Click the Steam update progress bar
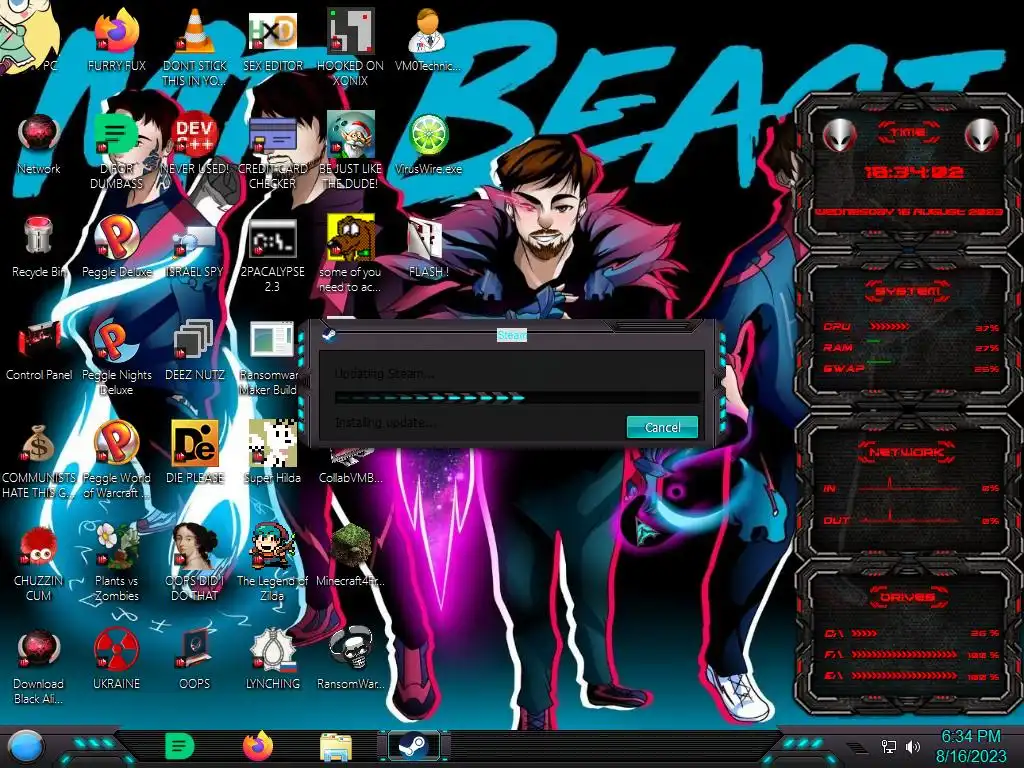 coord(517,397)
